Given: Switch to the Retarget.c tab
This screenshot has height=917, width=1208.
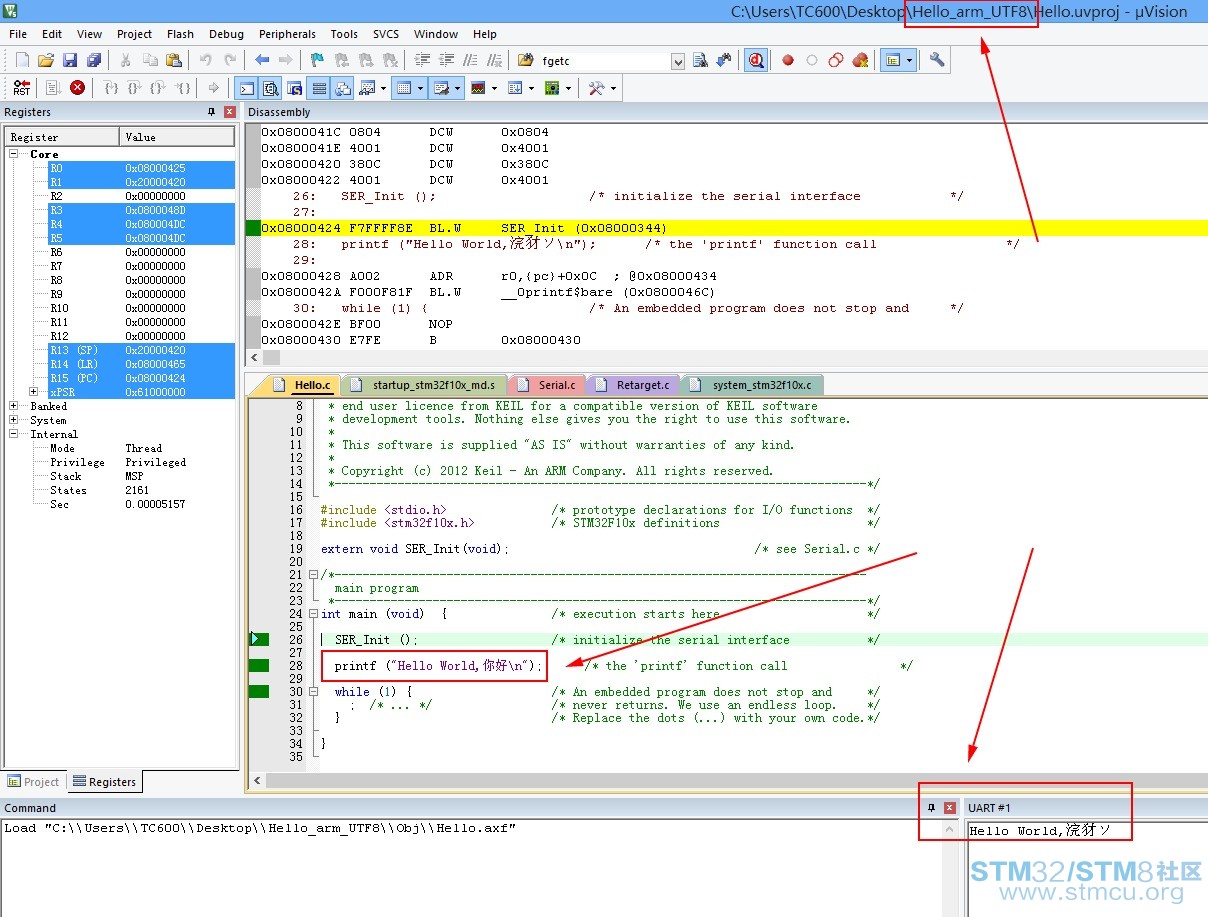Looking at the screenshot, I should tap(635, 385).
